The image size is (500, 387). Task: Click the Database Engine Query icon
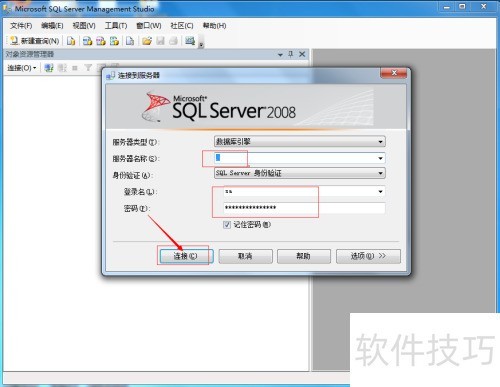pos(71,41)
